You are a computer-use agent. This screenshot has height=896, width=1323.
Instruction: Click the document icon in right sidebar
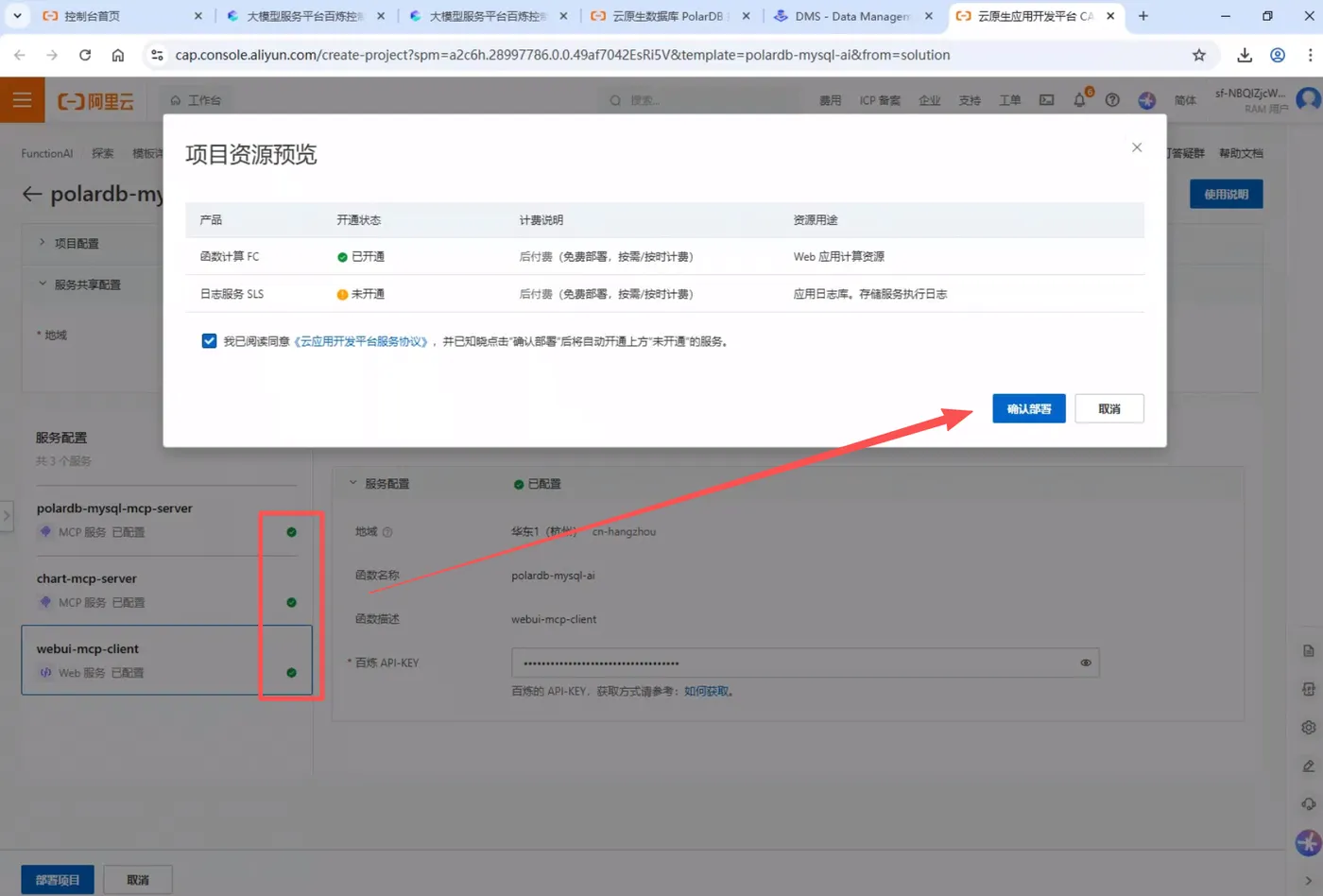click(x=1308, y=650)
